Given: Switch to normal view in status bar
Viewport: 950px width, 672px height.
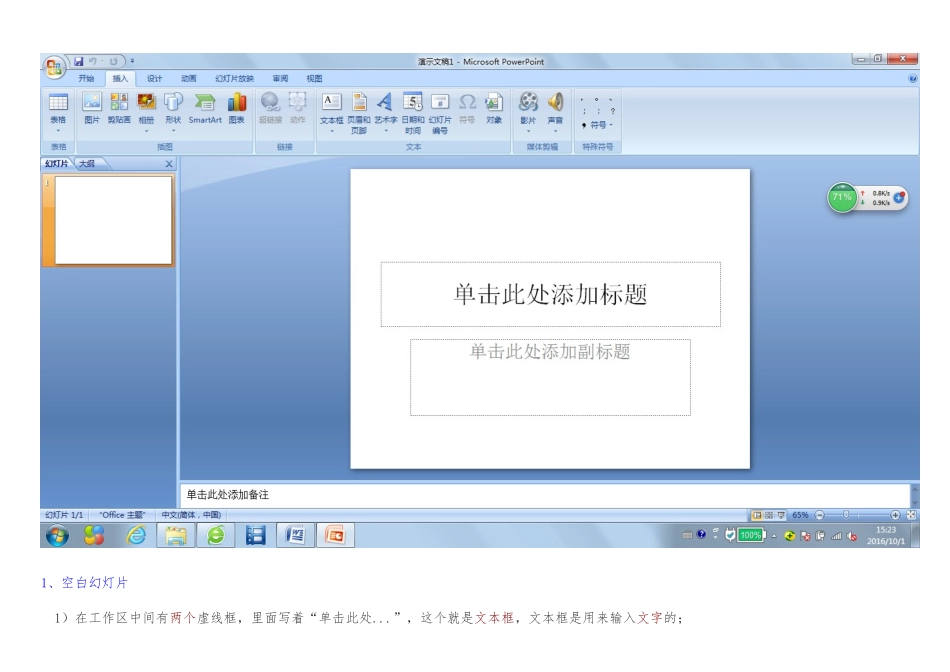Looking at the screenshot, I should tap(757, 514).
